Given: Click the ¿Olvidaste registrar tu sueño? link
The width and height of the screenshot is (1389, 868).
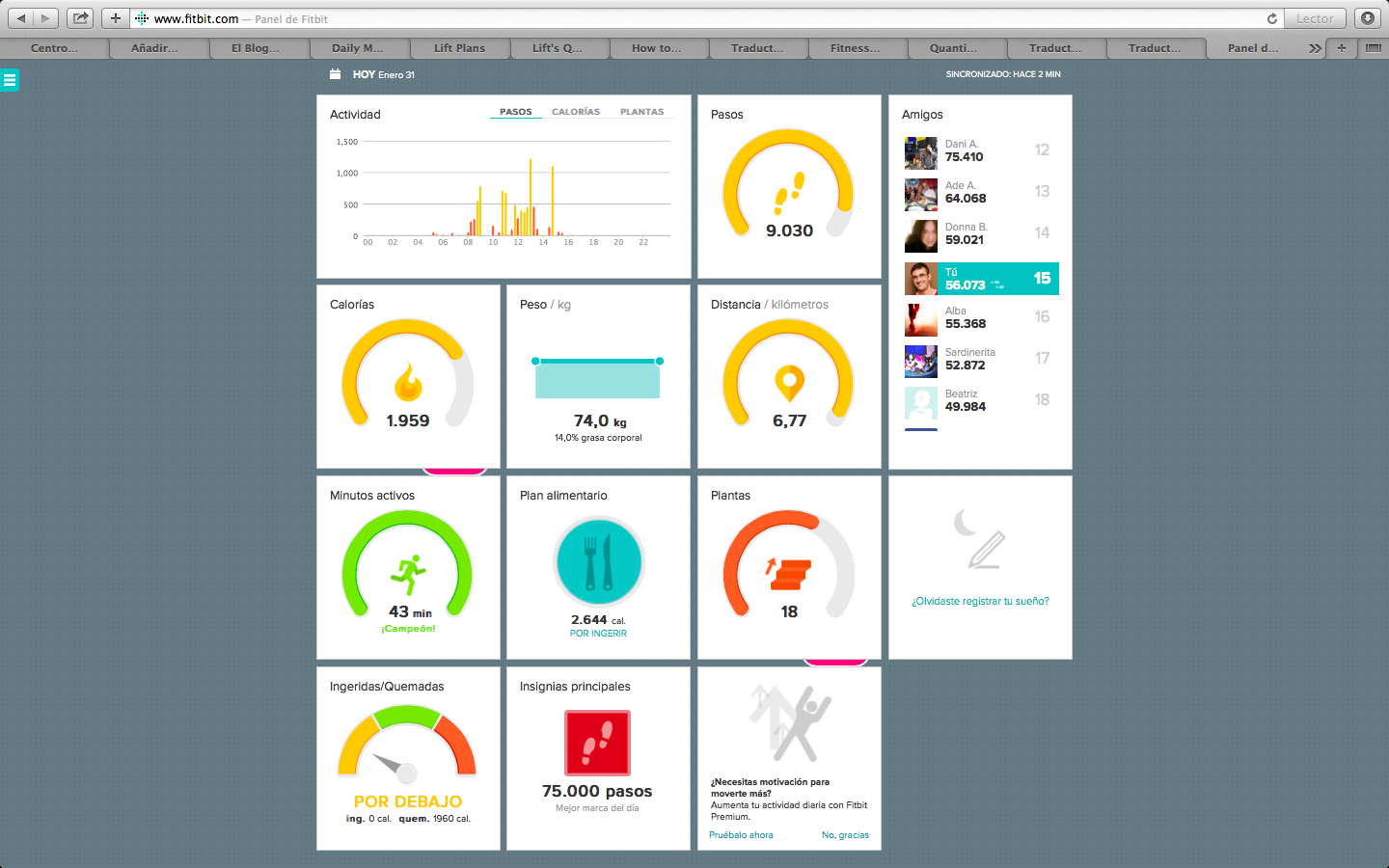Looking at the screenshot, I should pos(980,601).
